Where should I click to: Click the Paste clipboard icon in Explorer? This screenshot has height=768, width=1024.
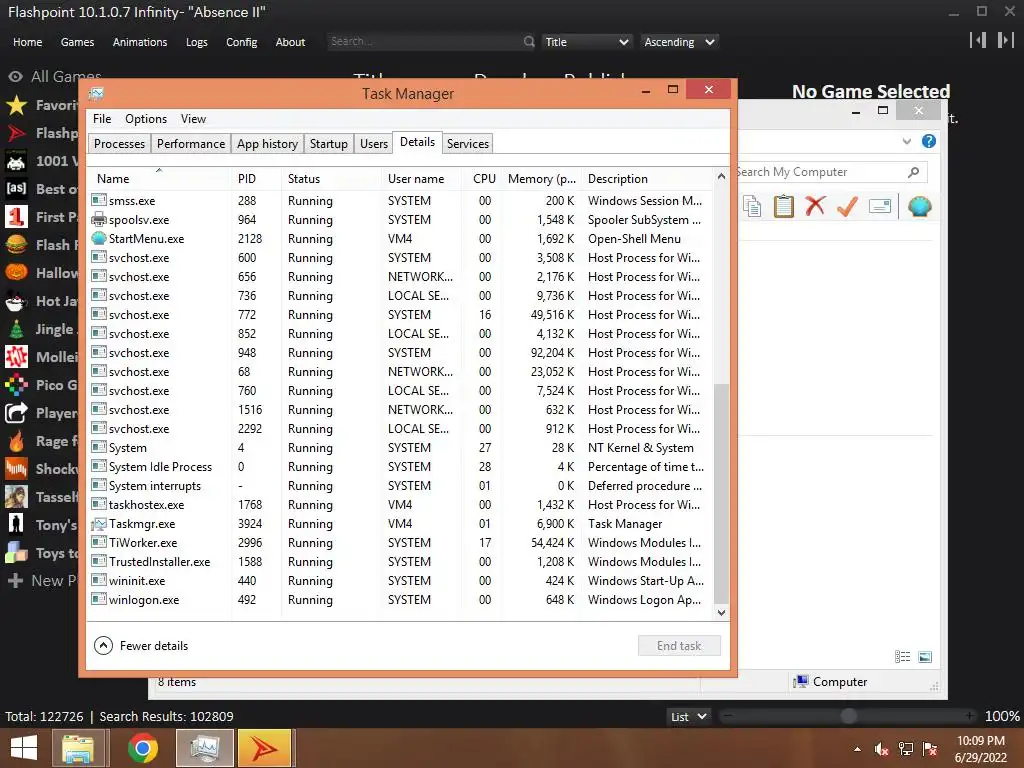point(784,206)
